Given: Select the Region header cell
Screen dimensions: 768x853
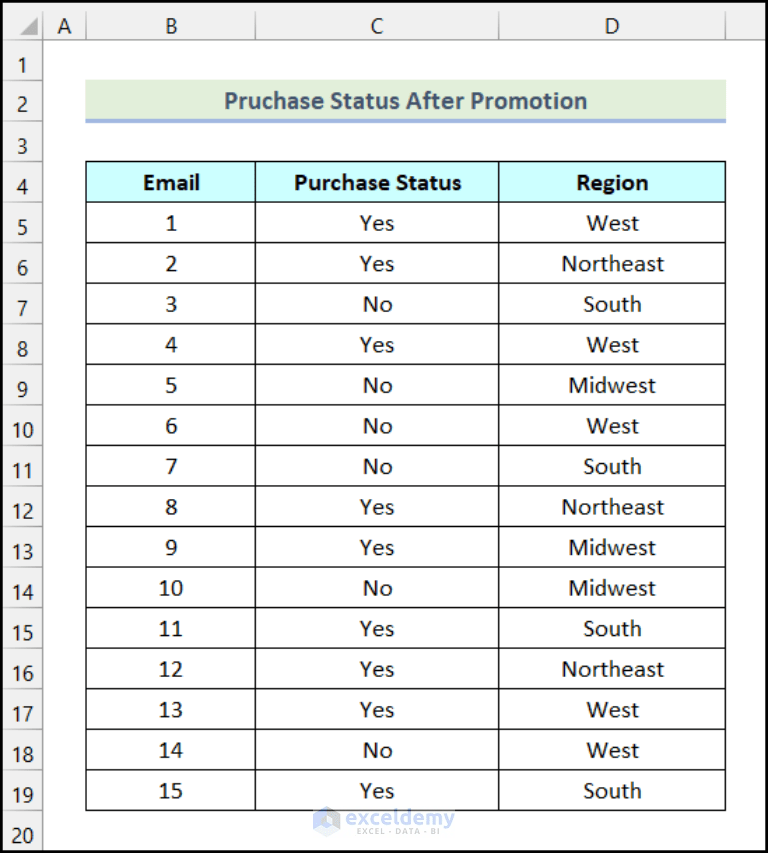Looking at the screenshot, I should click(x=611, y=182).
